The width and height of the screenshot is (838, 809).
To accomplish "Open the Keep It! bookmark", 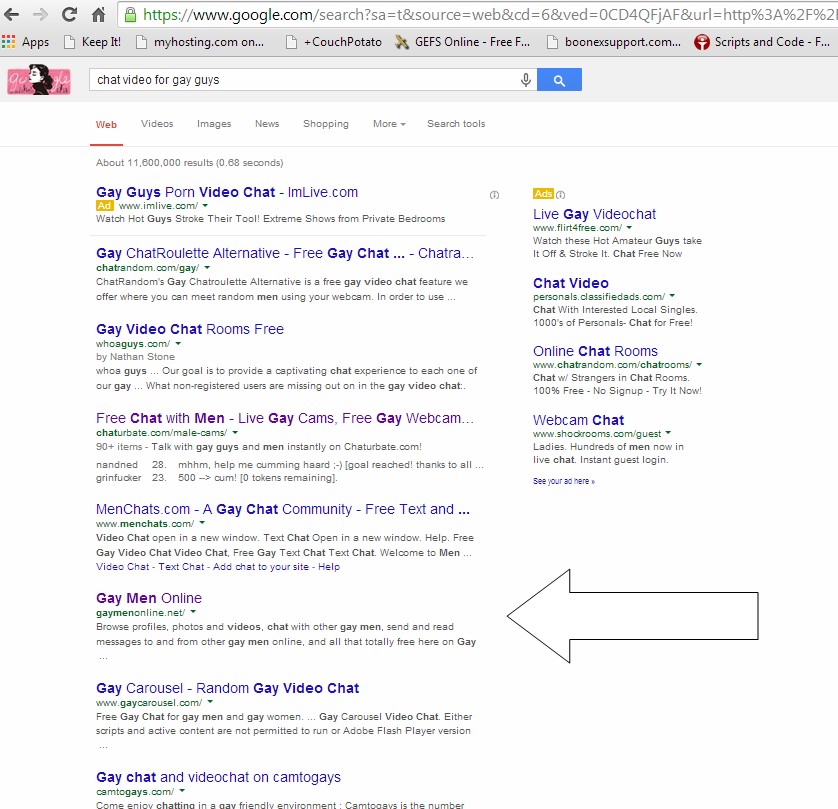I will coord(92,42).
